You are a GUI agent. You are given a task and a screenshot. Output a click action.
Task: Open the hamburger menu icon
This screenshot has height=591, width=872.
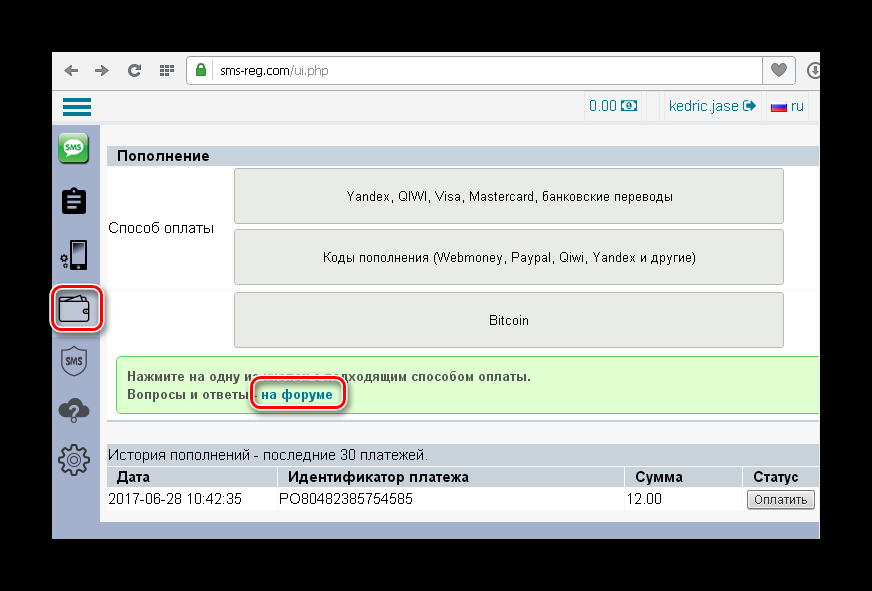(x=77, y=107)
